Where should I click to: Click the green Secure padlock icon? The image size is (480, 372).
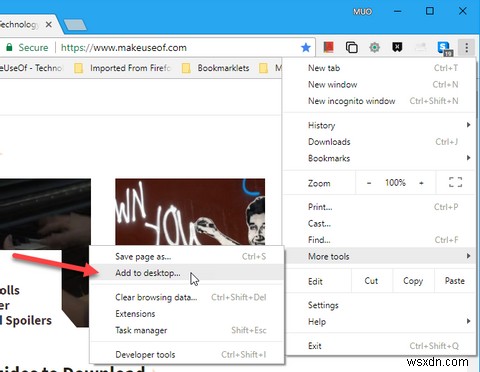pos(9,47)
